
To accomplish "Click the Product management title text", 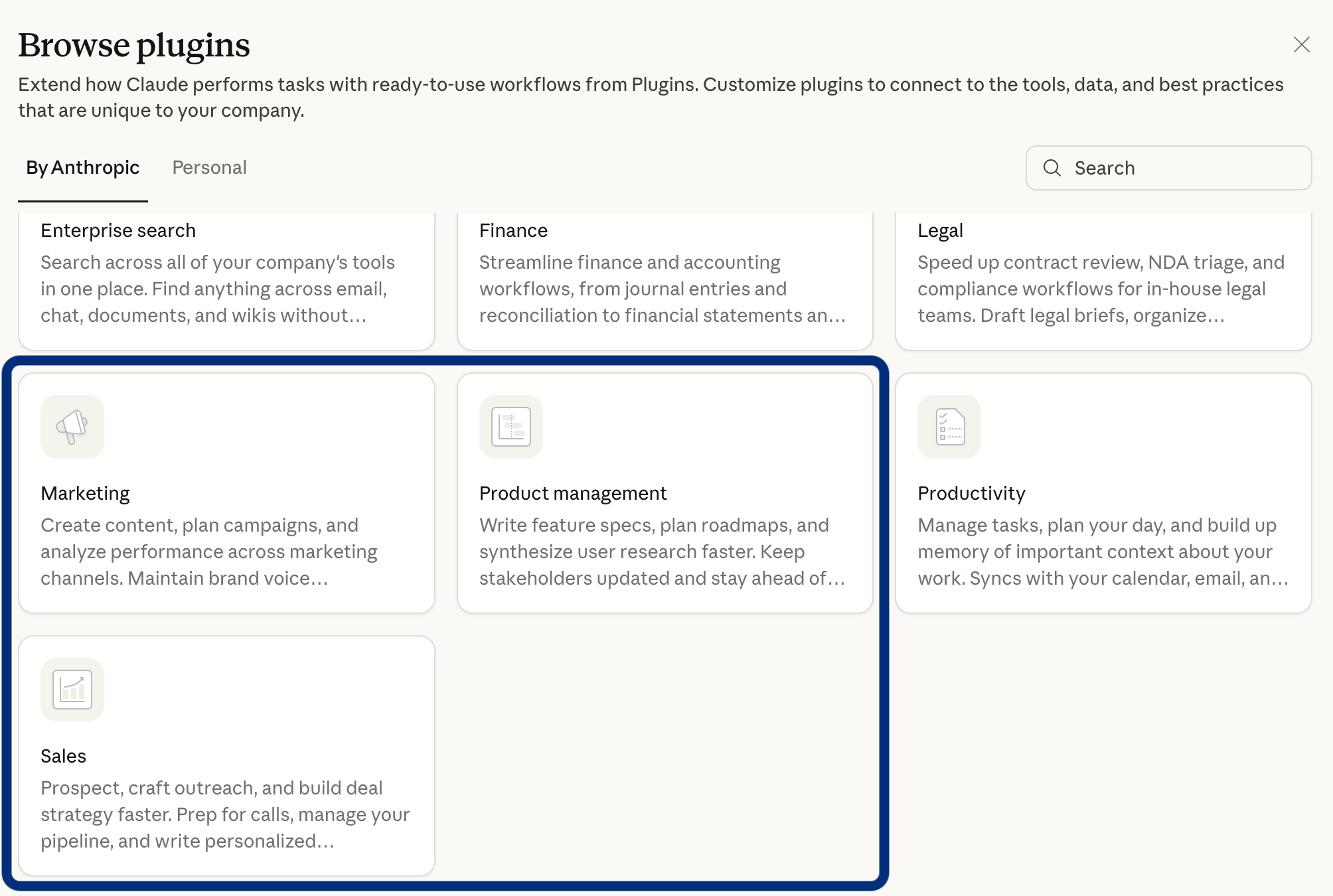I will tap(573, 493).
